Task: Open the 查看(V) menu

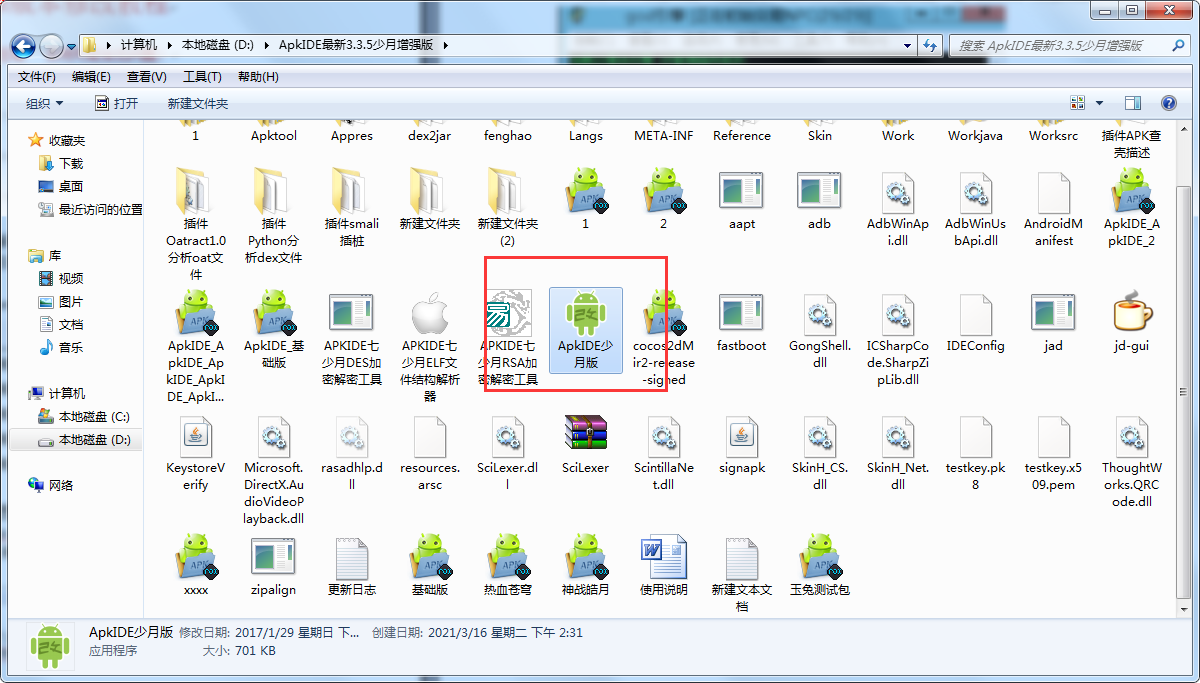Action: pos(147,77)
